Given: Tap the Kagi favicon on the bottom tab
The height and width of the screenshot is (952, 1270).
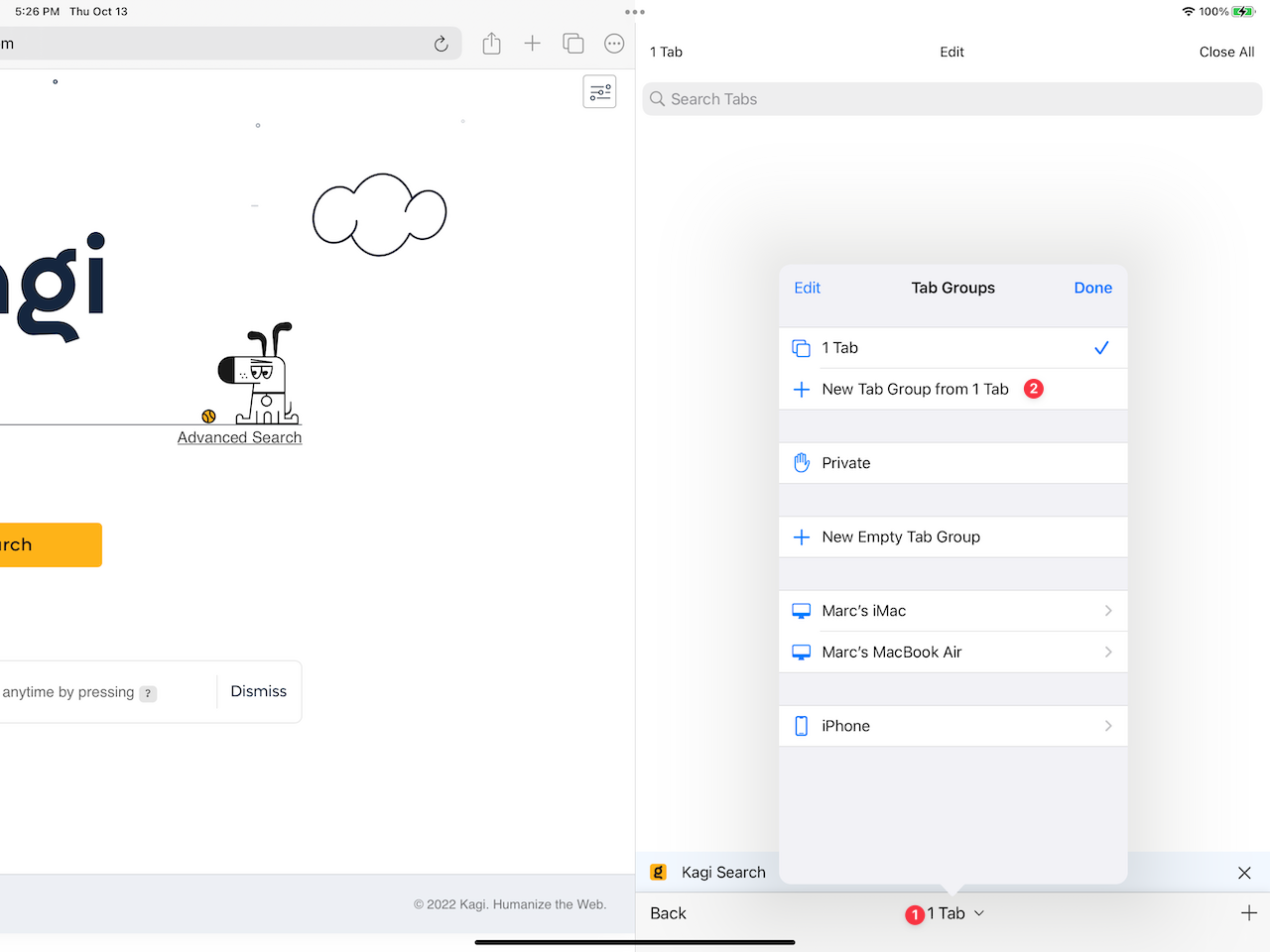Looking at the screenshot, I should [x=658, y=872].
